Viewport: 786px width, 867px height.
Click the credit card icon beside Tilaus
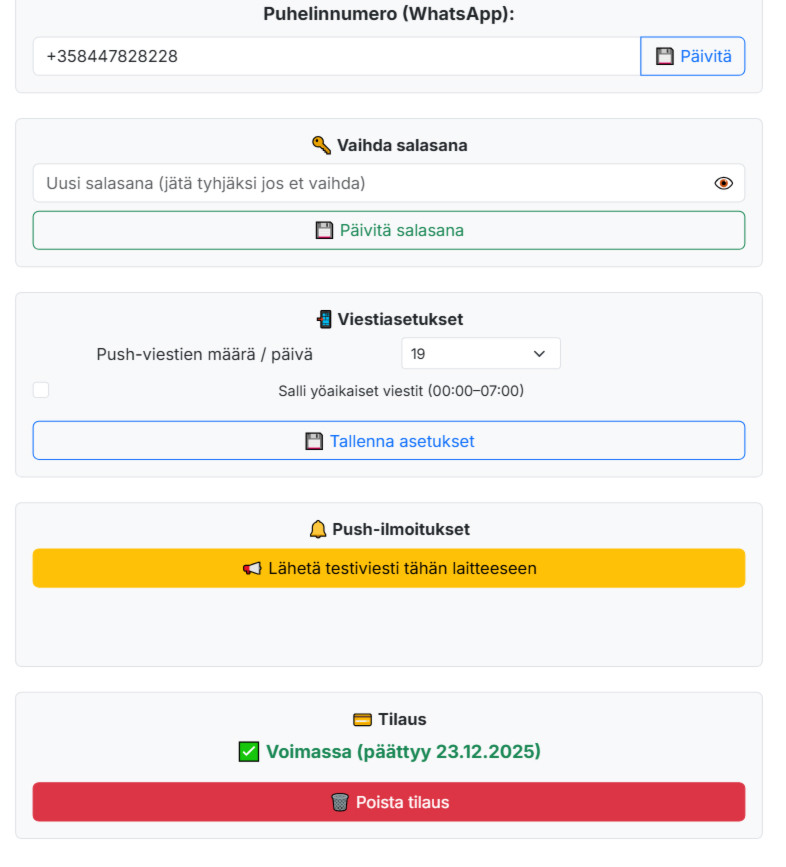point(362,720)
